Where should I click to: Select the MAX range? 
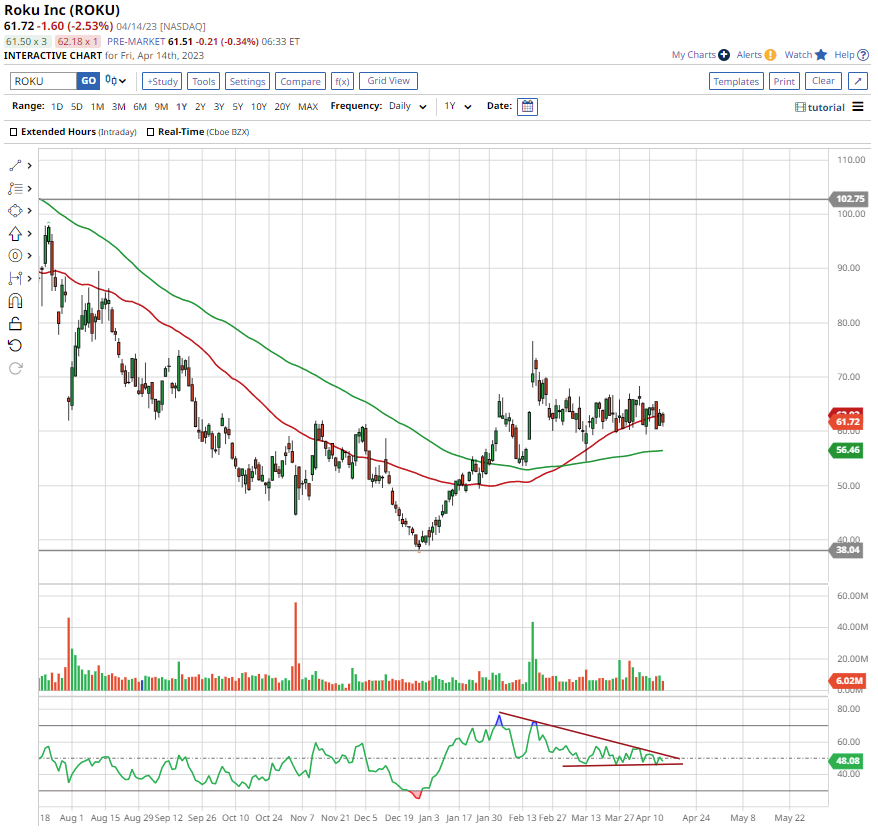click(x=308, y=106)
